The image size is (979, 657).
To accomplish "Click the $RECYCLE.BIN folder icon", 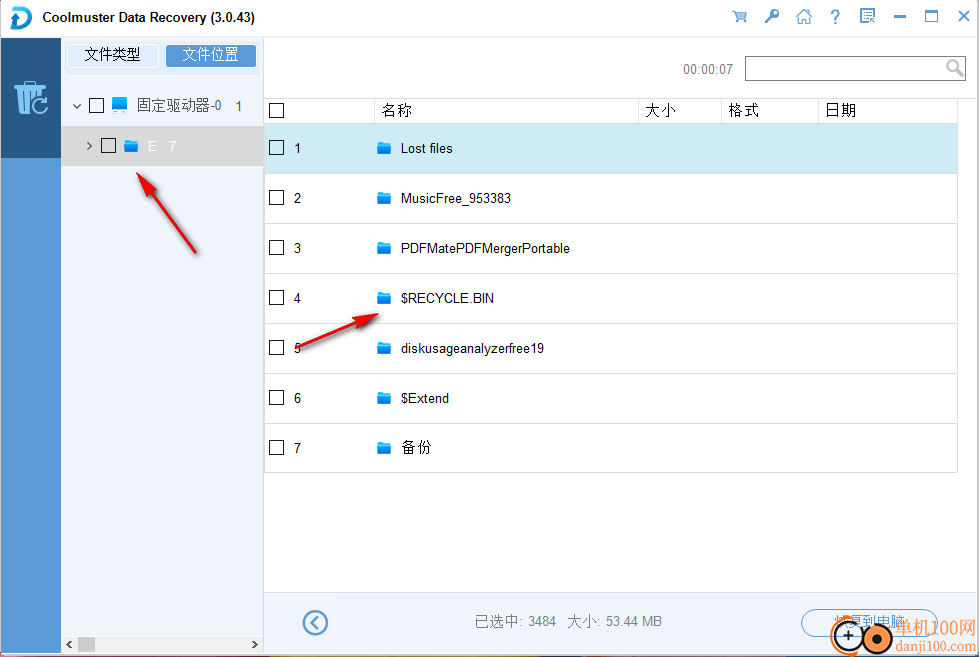I will [x=384, y=298].
